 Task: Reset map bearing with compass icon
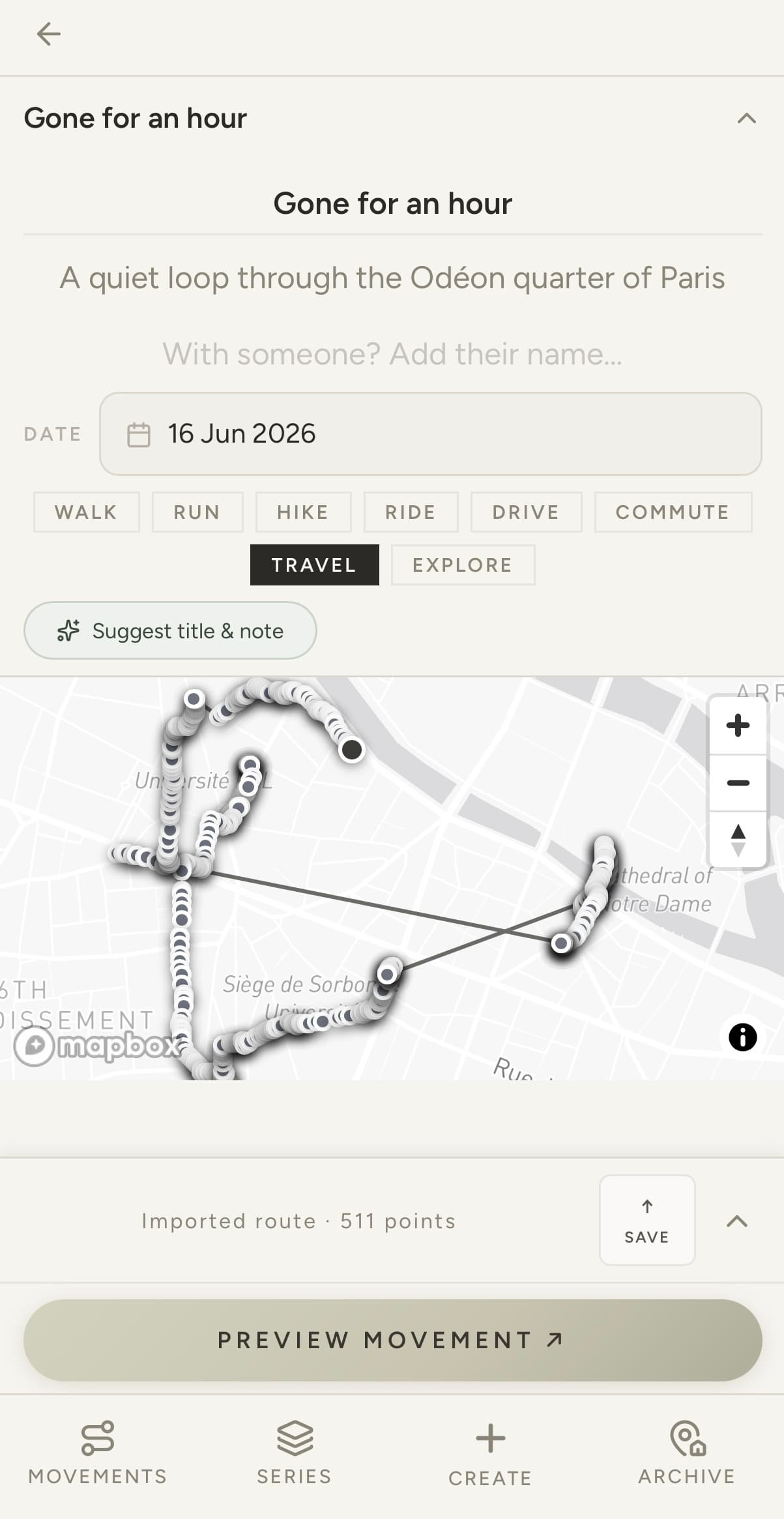[x=738, y=840]
